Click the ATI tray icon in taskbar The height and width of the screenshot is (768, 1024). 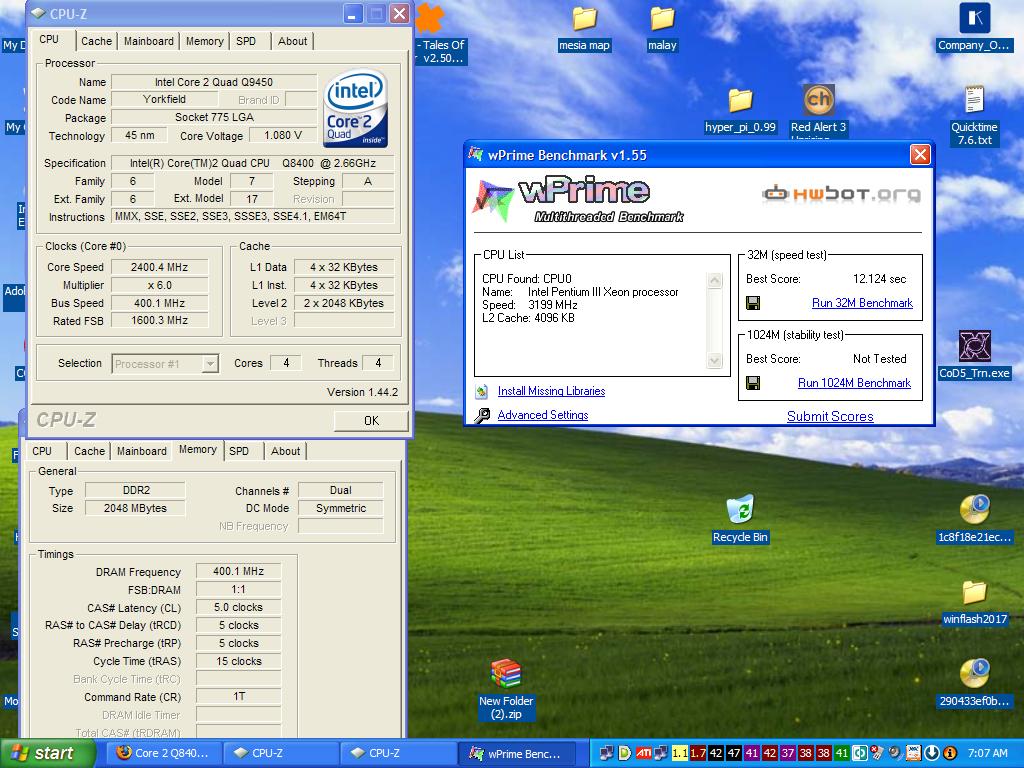coord(643,753)
